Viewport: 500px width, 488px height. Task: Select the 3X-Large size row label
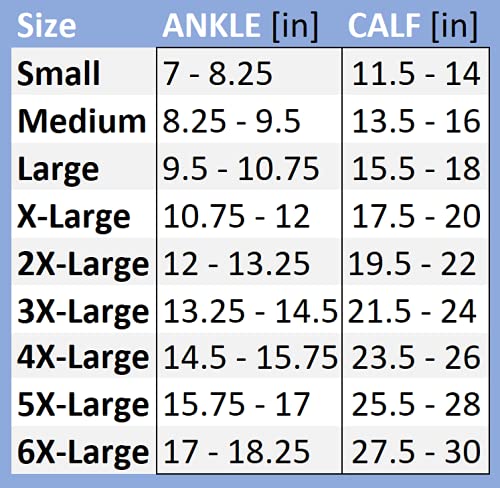(83, 313)
